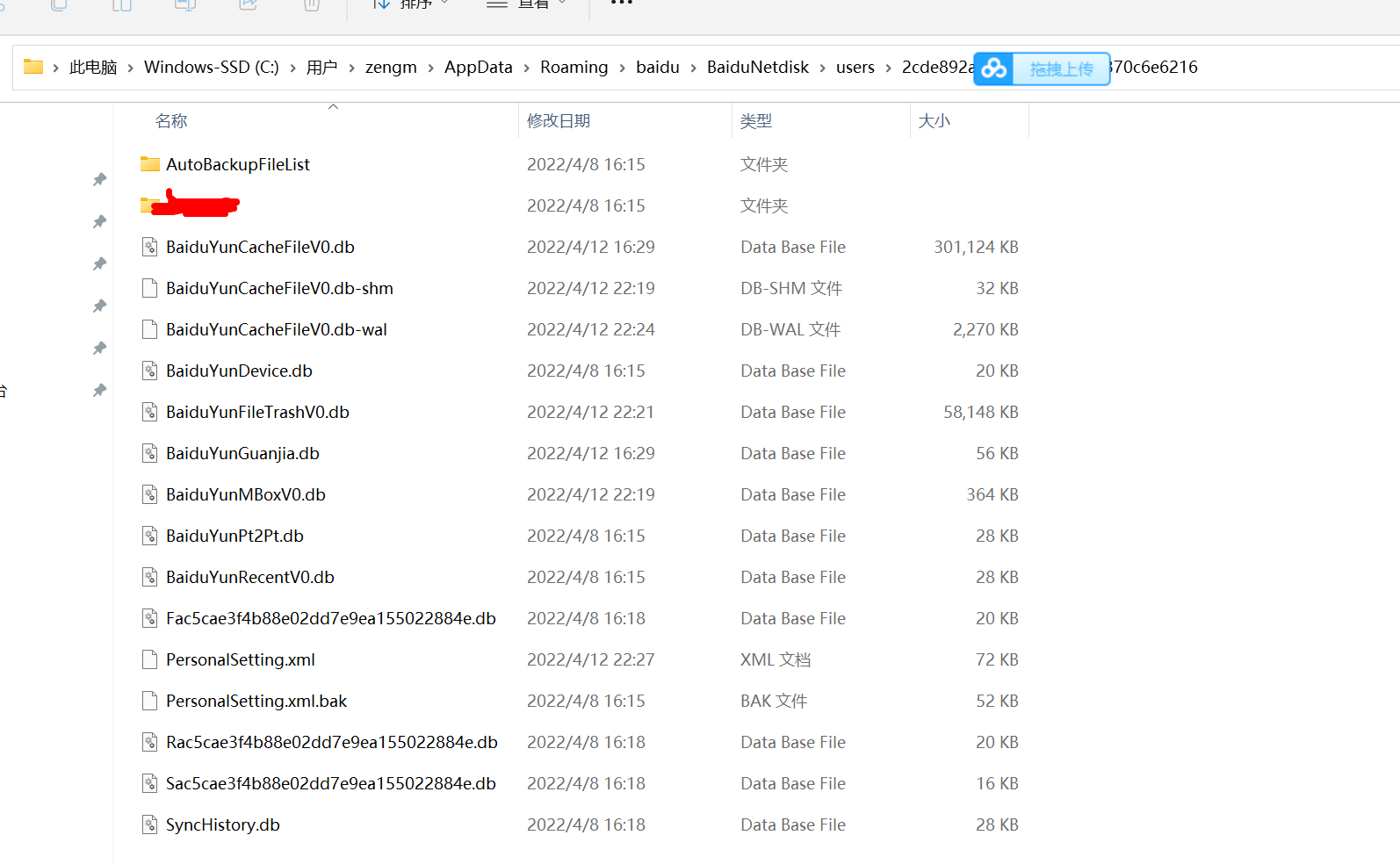This screenshot has height=864, width=1400.
Task: Click the DB-WAL 文件 type cell
Action: point(790,329)
